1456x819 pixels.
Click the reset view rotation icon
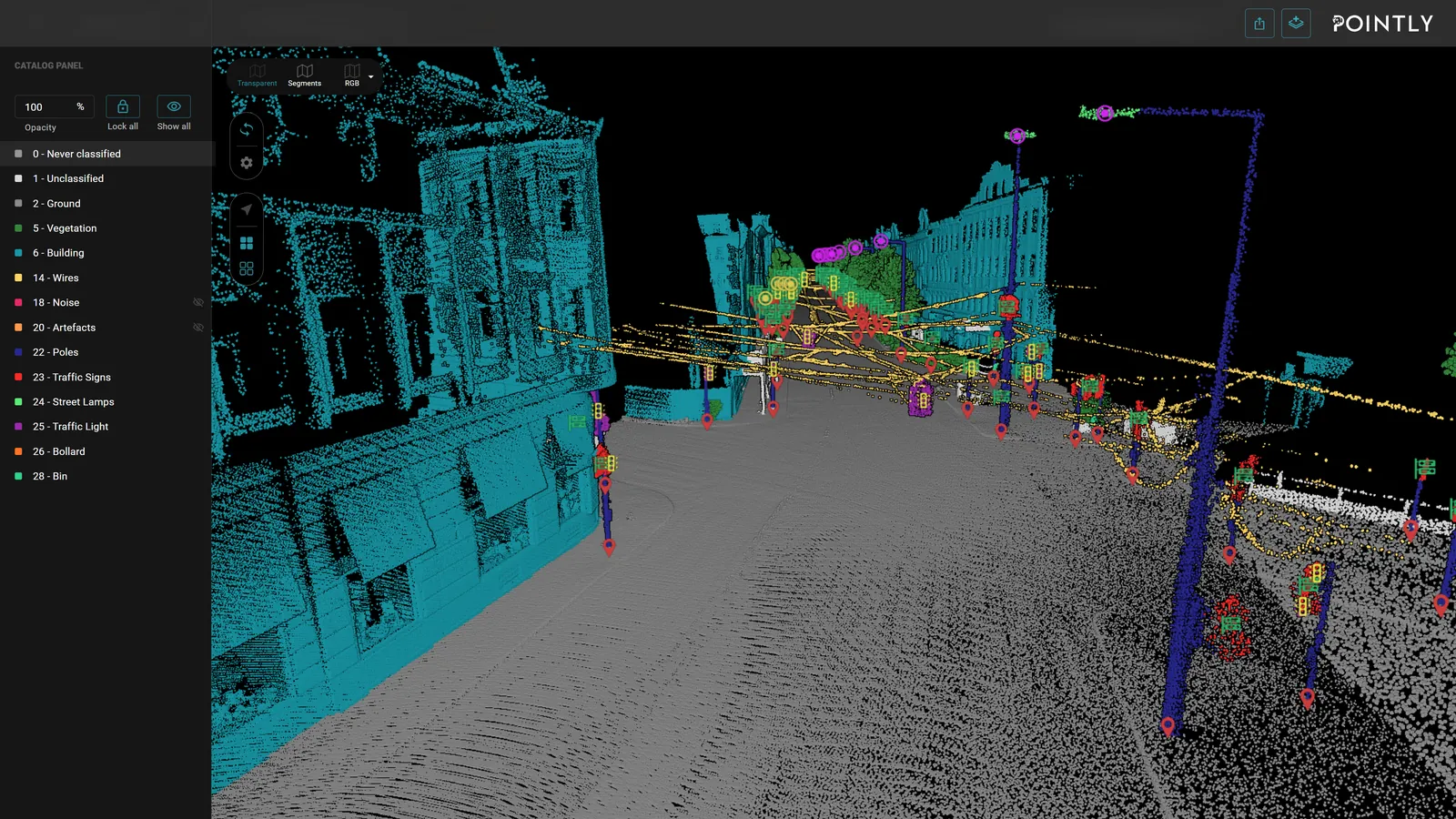pos(247,129)
